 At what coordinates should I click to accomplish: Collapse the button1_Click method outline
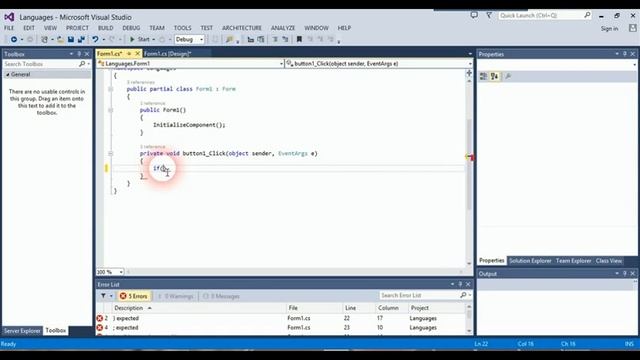click(111, 154)
